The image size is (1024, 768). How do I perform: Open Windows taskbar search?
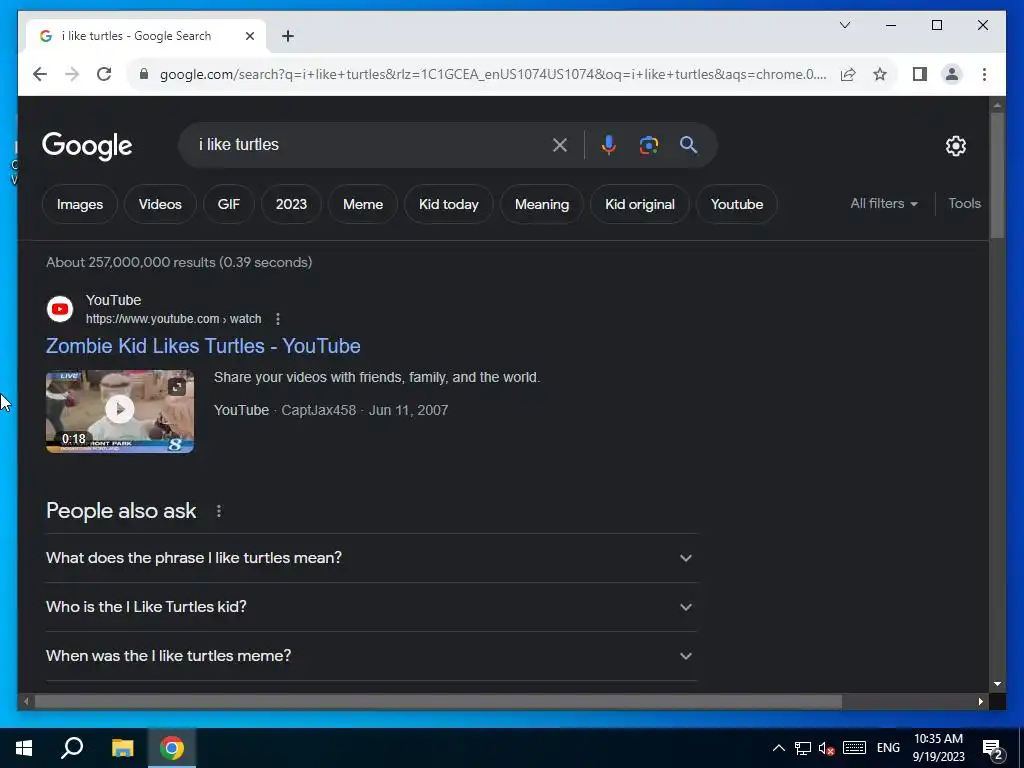(x=72, y=748)
